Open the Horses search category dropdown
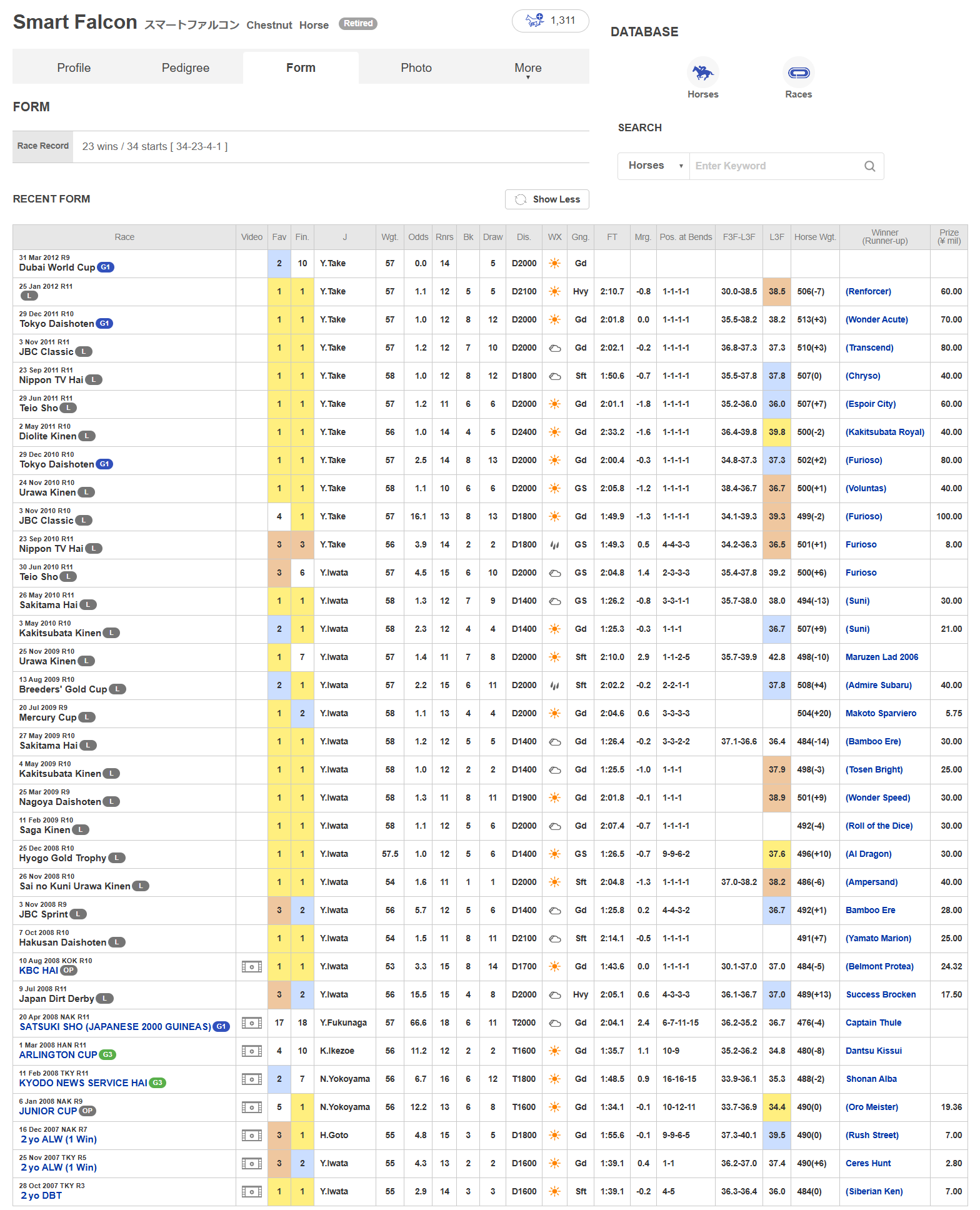 (x=654, y=166)
